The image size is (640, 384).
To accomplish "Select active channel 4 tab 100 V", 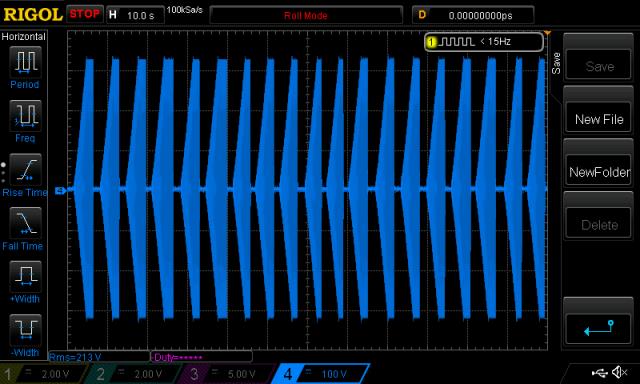I will [x=321, y=374].
